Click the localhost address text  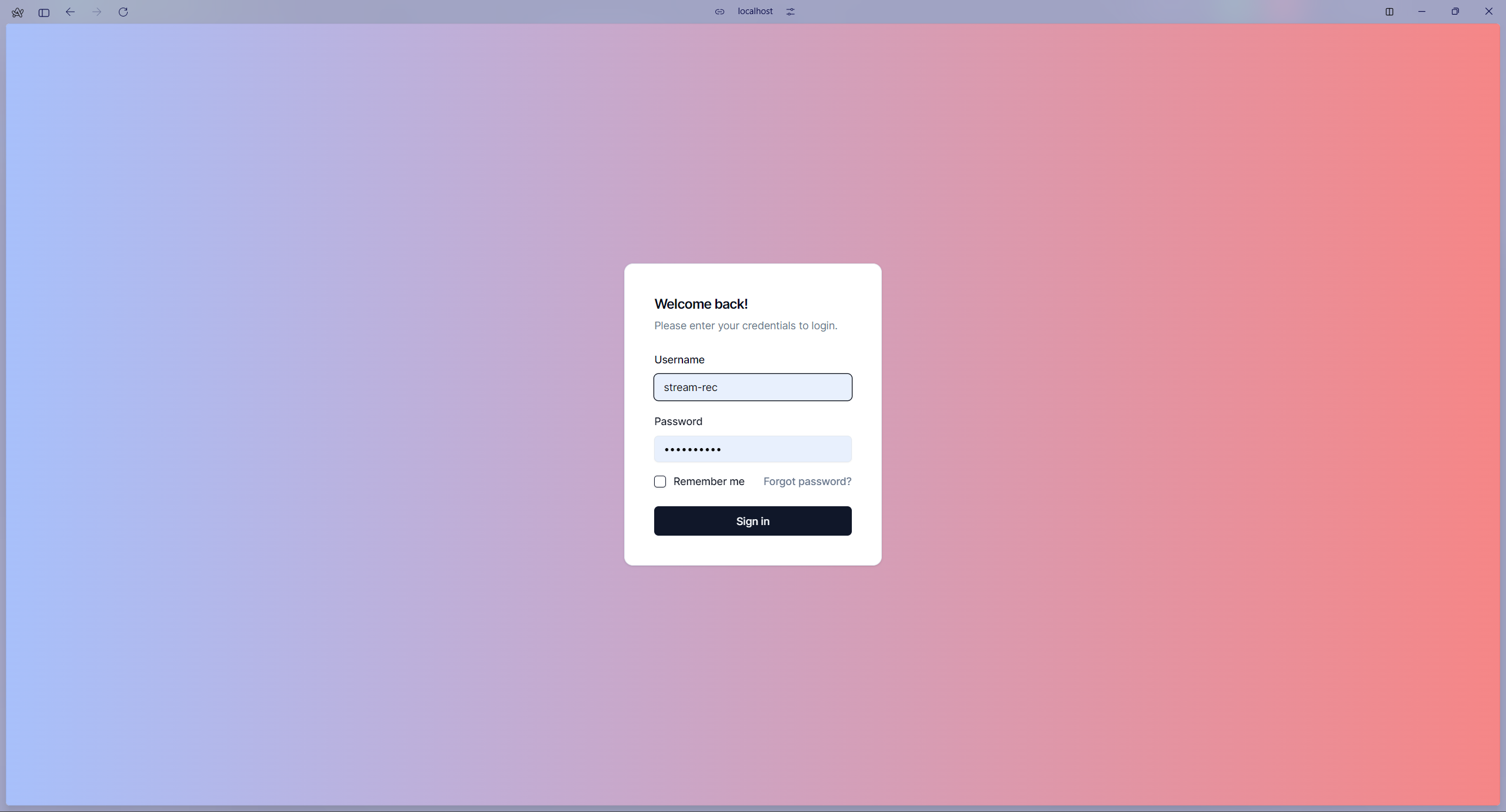click(755, 11)
